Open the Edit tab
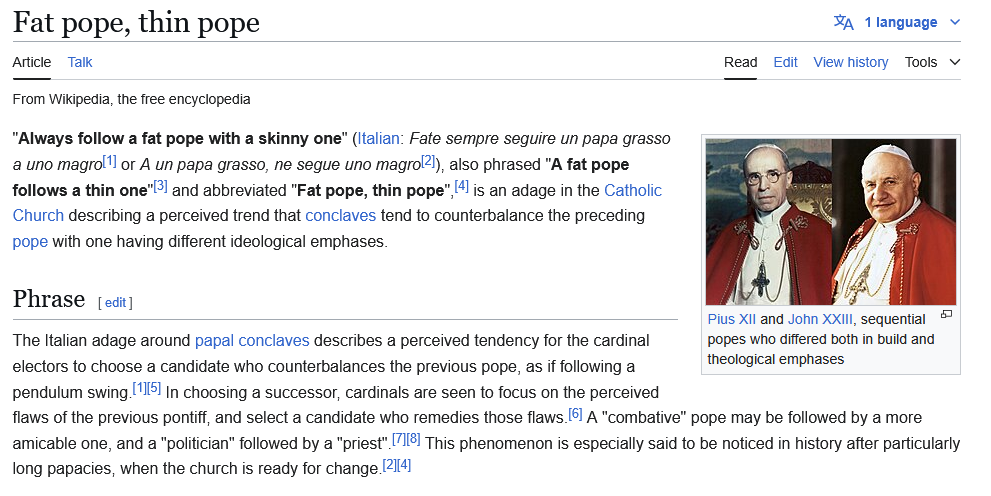This screenshot has width=991, height=496. (785, 62)
